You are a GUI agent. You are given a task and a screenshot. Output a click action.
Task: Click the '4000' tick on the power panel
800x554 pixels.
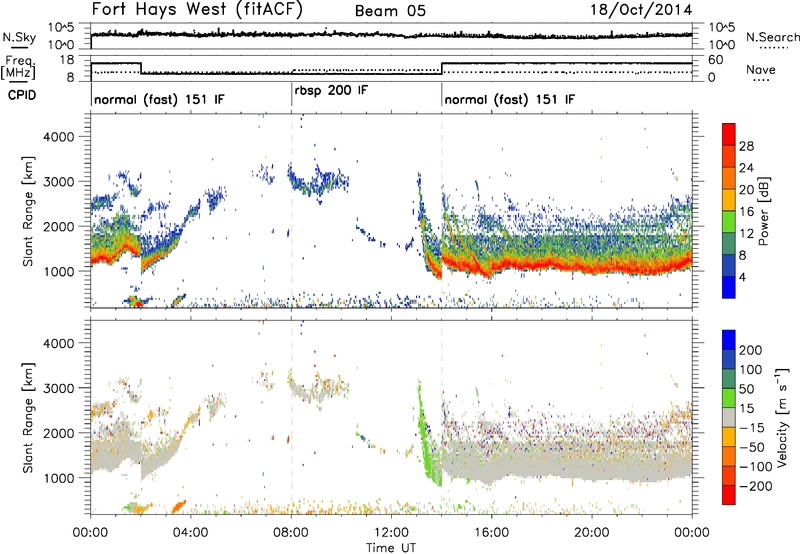tap(58, 137)
